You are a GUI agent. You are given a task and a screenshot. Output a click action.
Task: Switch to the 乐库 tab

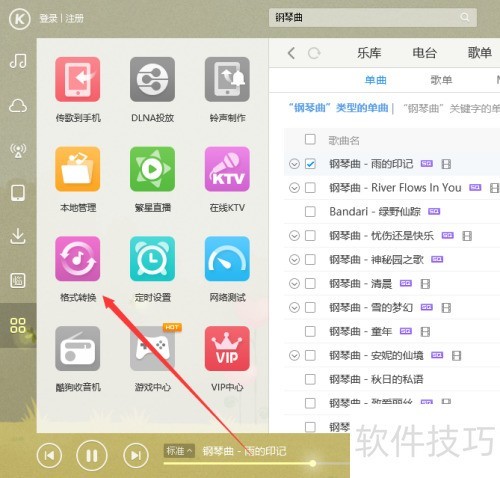369,53
